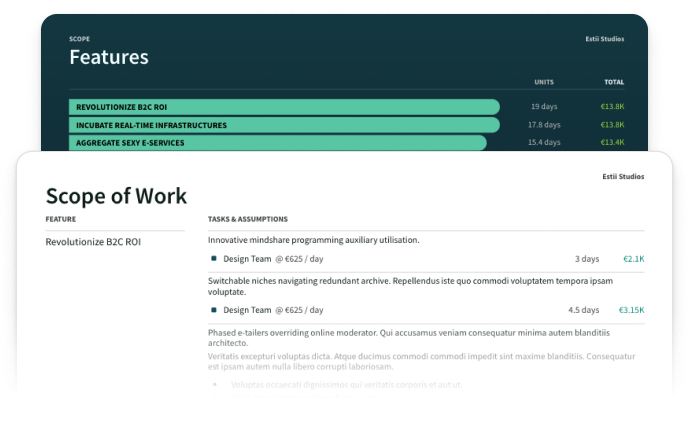
Task: Click the €3.15K total amount
Action: [631, 310]
